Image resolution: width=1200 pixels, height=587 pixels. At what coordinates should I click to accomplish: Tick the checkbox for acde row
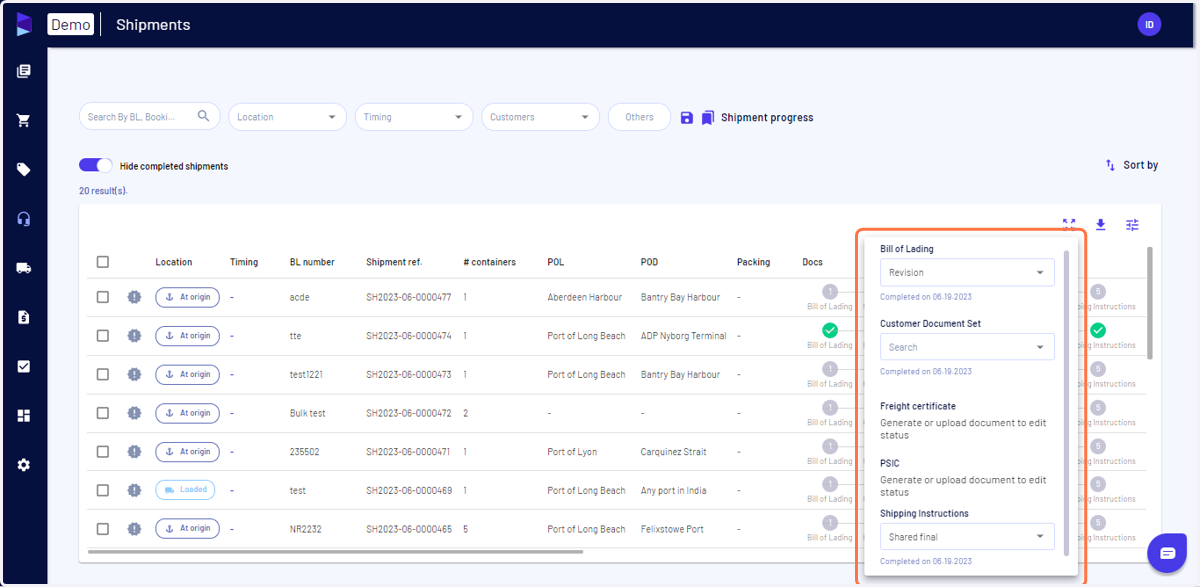click(x=103, y=297)
